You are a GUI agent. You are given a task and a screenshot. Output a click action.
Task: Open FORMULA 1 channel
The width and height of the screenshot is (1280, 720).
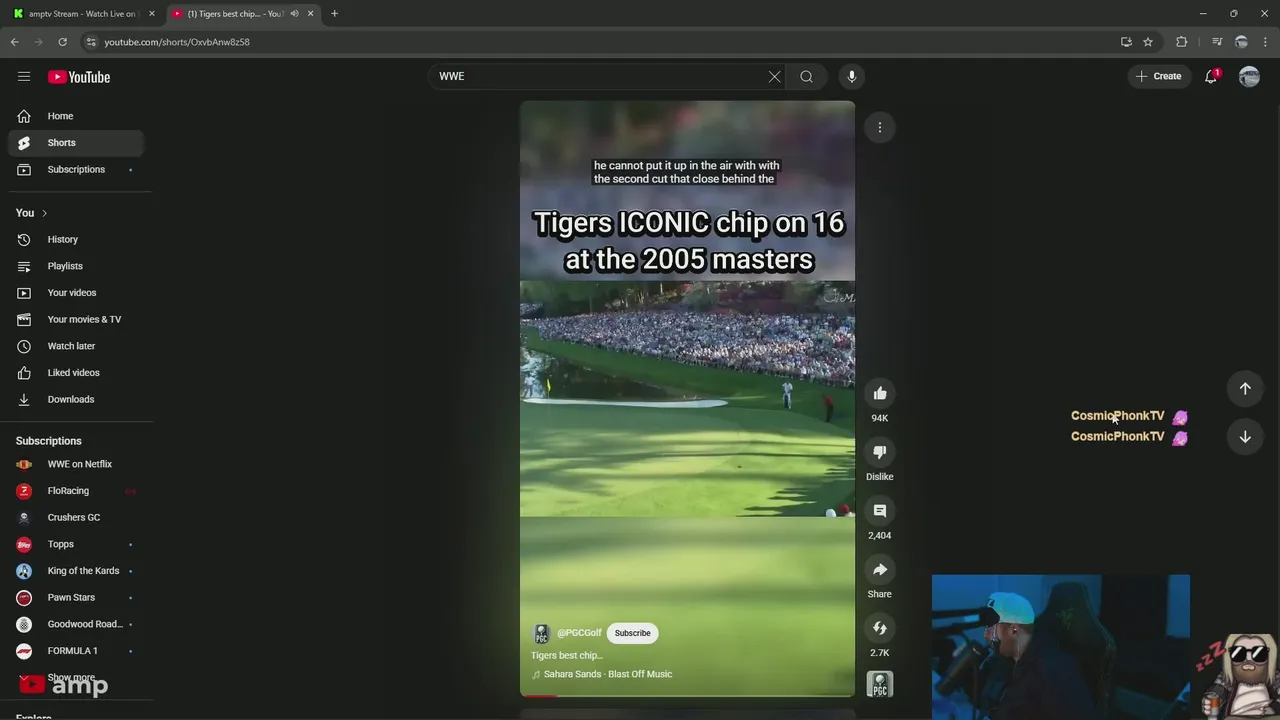[x=76, y=651]
